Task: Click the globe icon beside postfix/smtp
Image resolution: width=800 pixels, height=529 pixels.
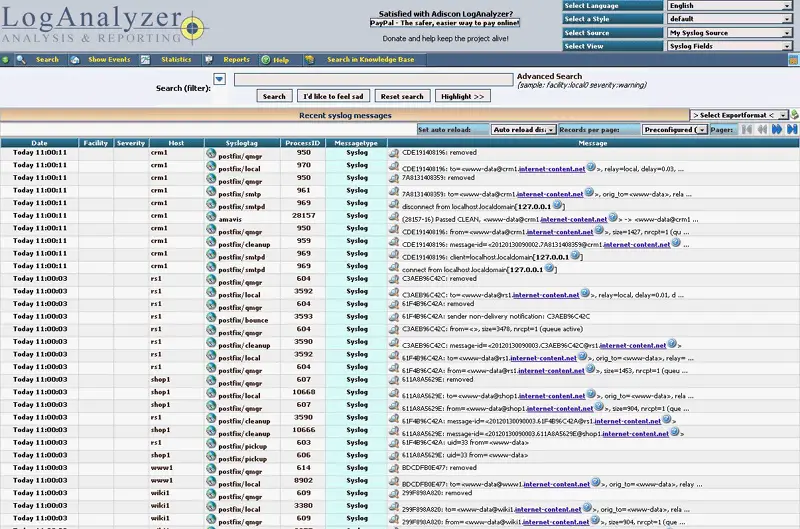Action: pyautogui.click(x=211, y=191)
